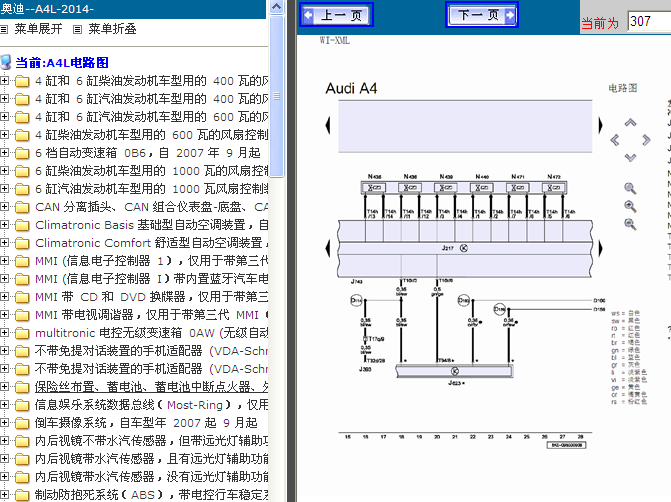Click folder icon of Climatronic Basis row
671x502 pixels.
point(22,225)
